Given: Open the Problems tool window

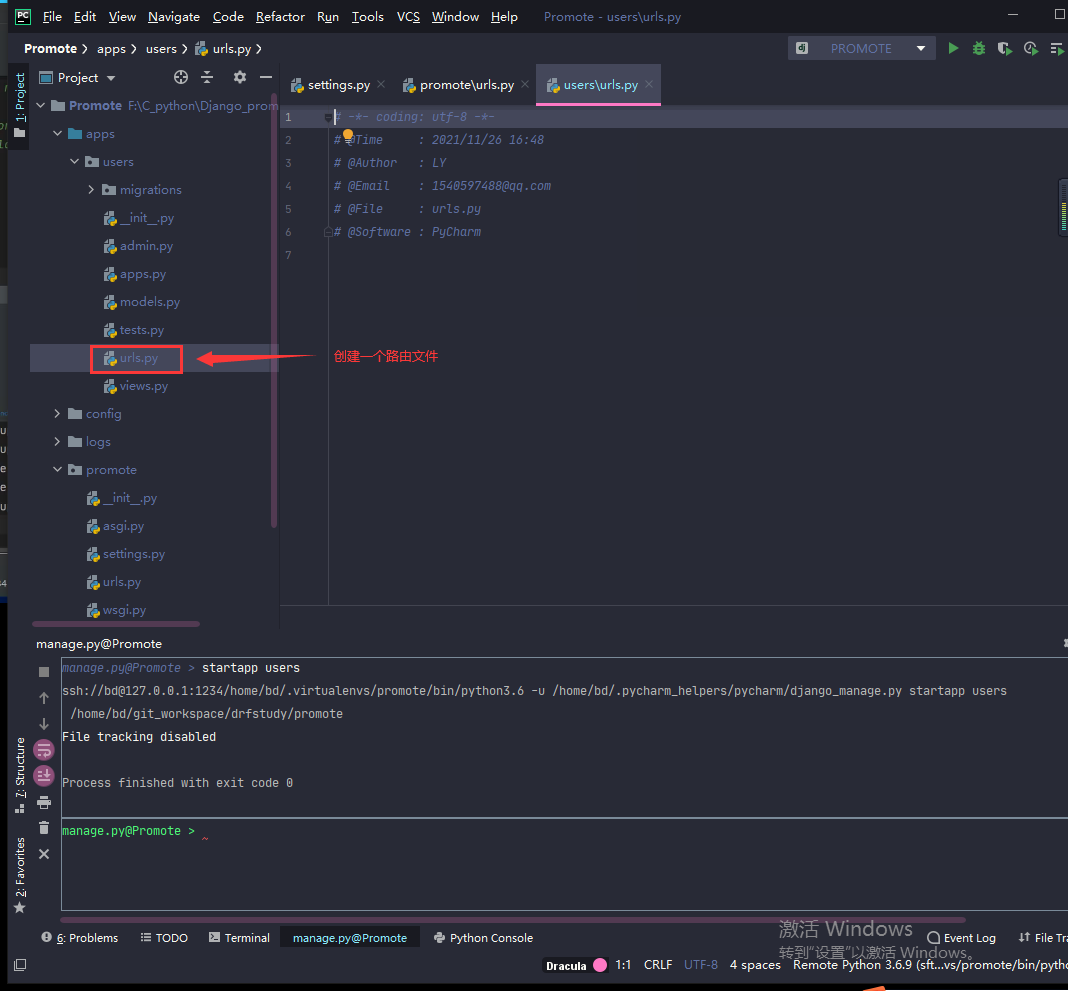Looking at the screenshot, I should coord(80,938).
